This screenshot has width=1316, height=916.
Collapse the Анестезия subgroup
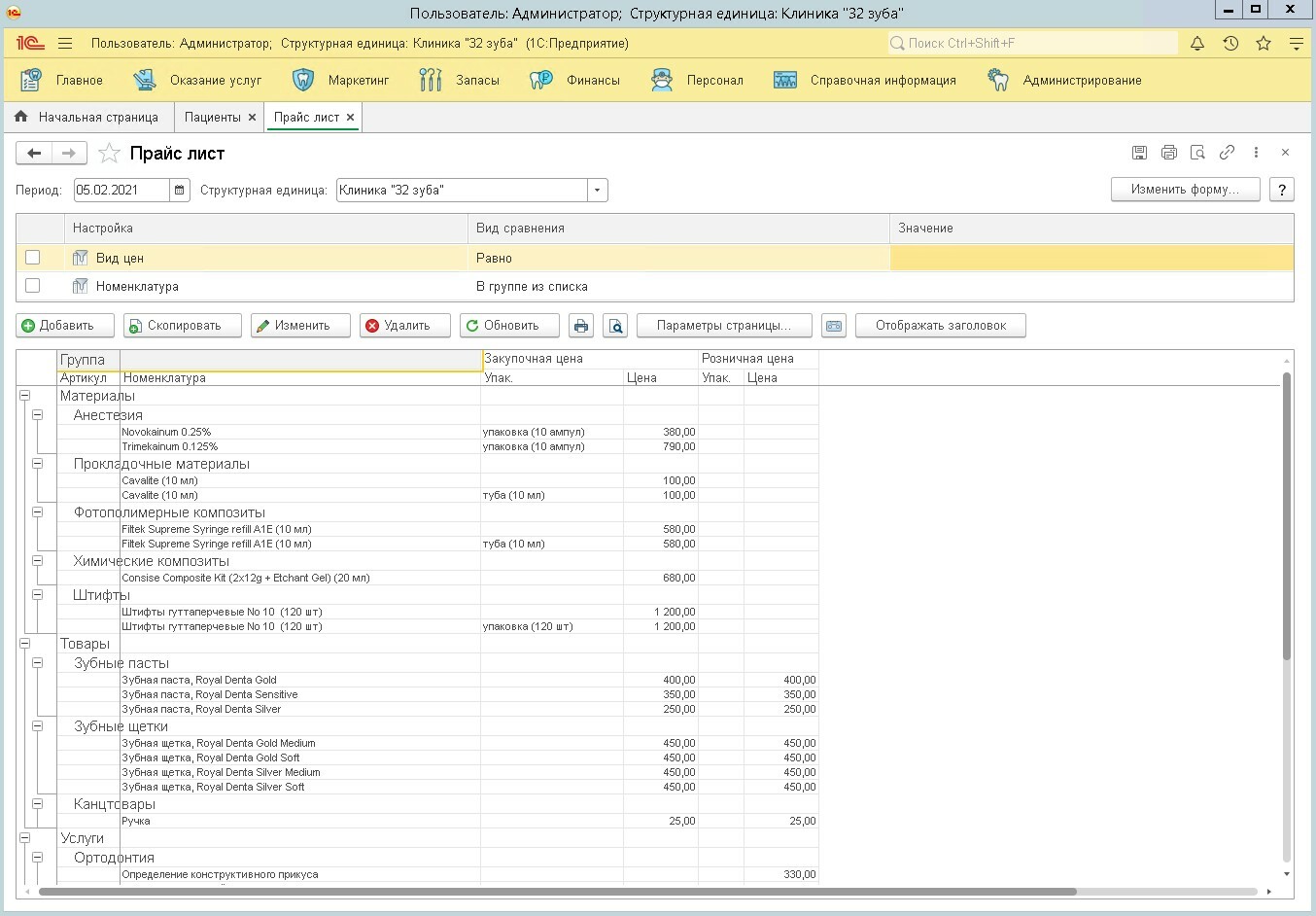click(x=37, y=415)
